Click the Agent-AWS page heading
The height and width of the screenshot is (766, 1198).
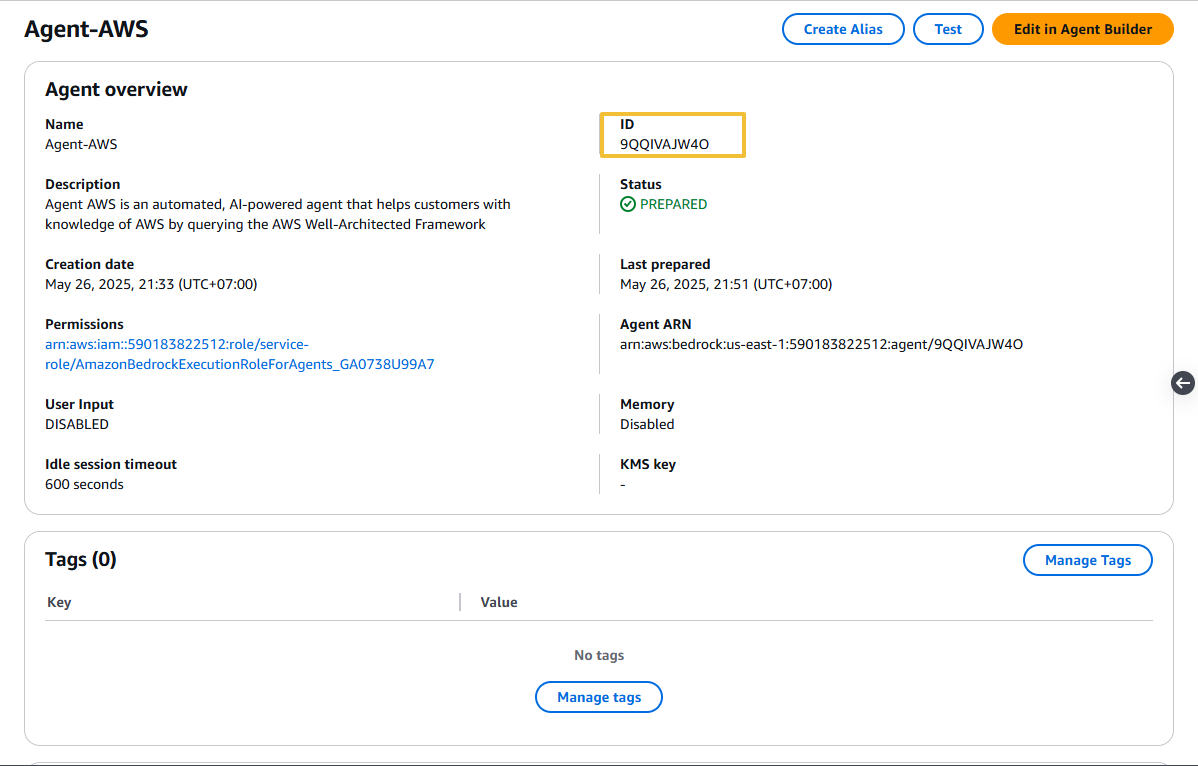(x=86, y=29)
